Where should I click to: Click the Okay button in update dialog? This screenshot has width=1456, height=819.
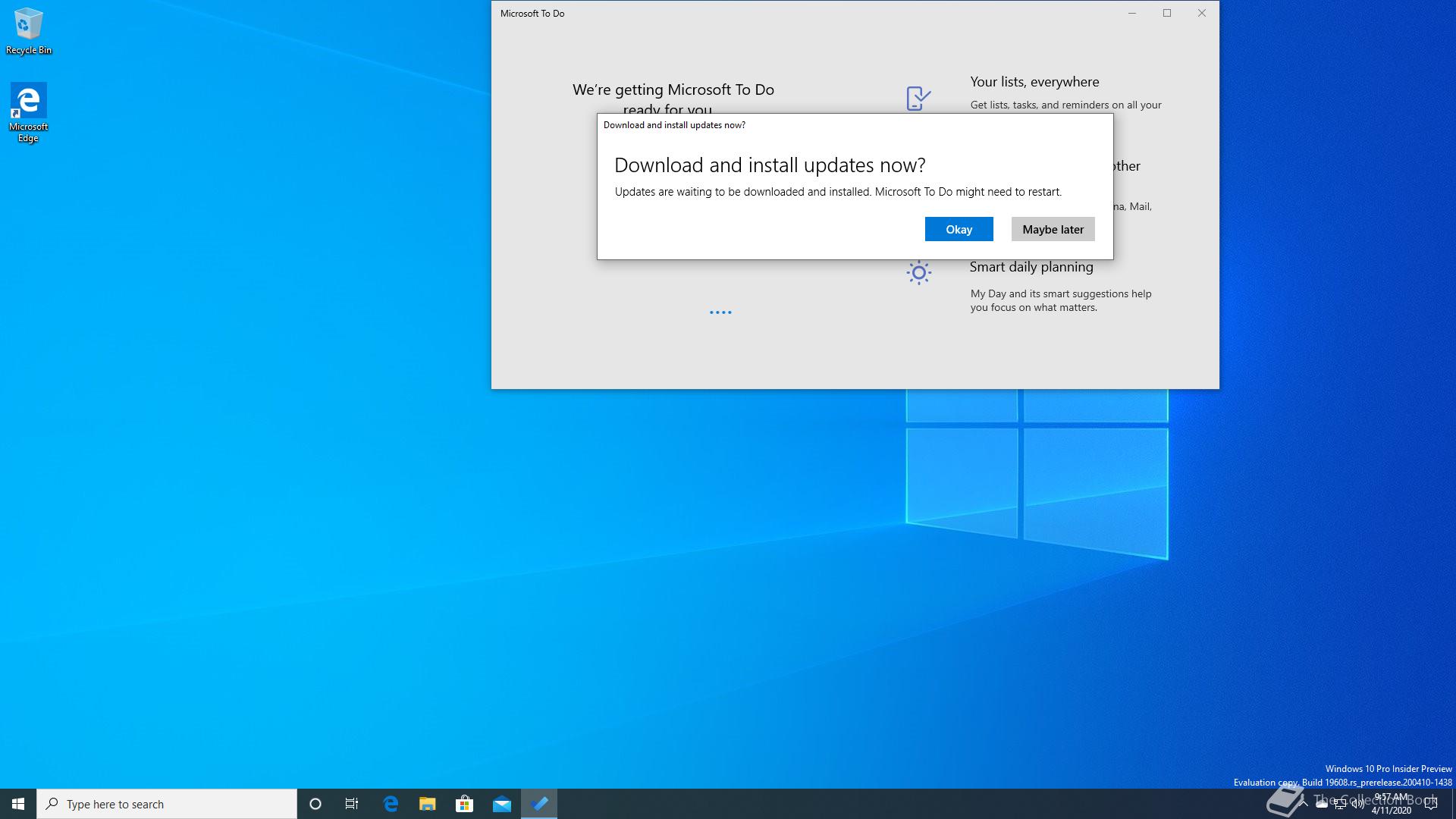point(959,229)
